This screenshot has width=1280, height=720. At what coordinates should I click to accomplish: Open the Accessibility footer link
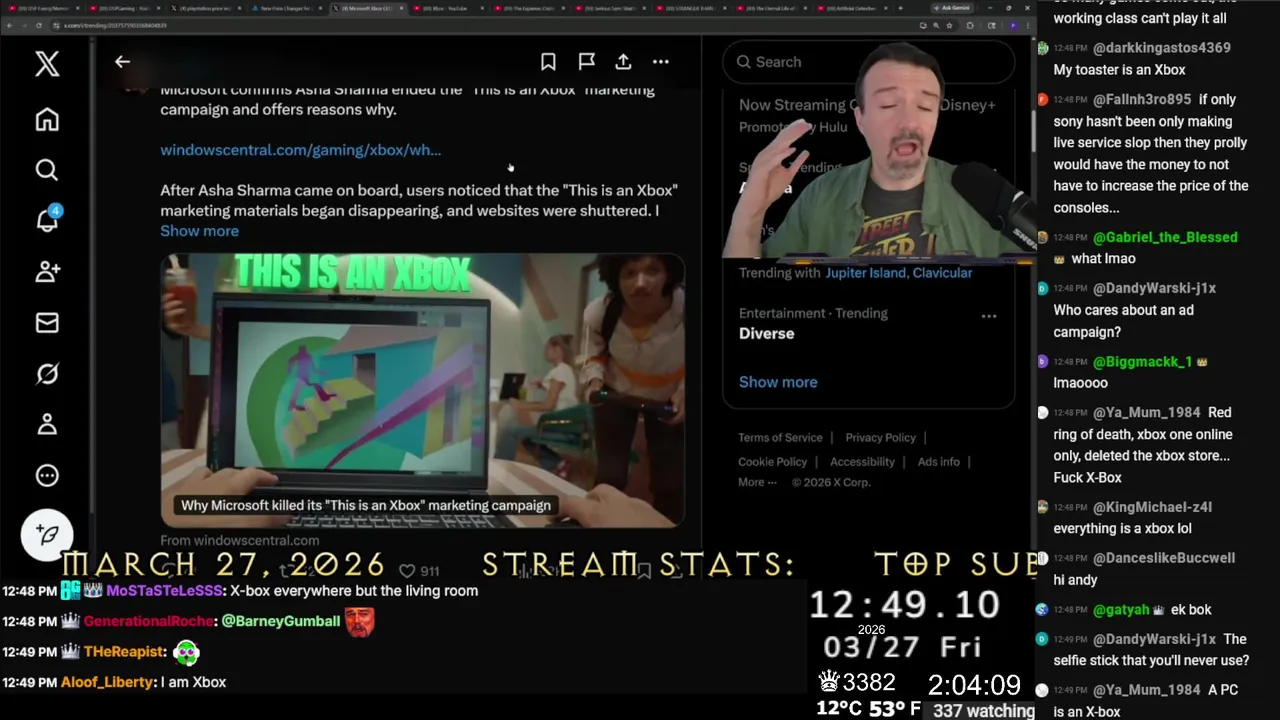point(862,462)
